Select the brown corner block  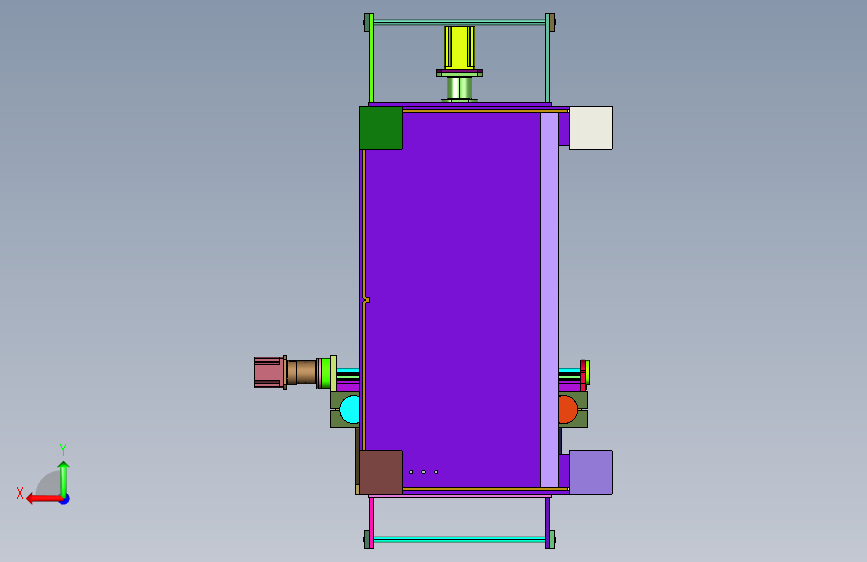pyautogui.click(x=381, y=472)
